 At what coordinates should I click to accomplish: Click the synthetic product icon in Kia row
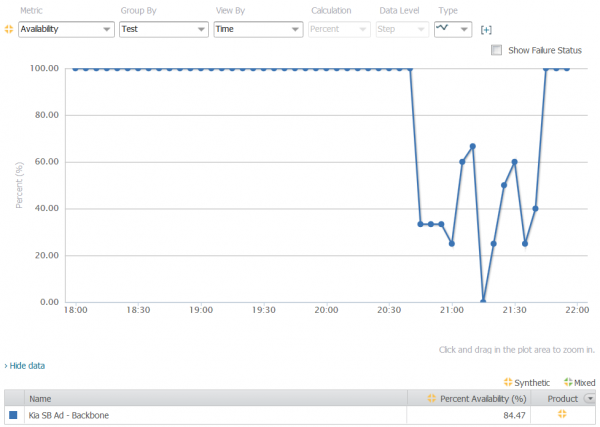[562, 414]
